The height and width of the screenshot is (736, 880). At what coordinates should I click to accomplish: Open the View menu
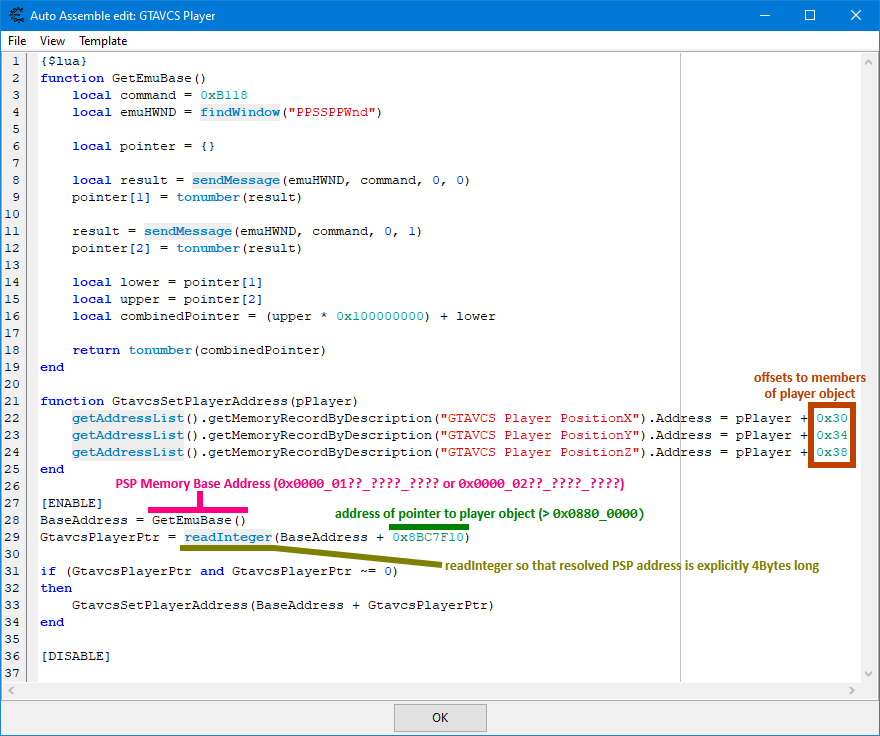pyautogui.click(x=52, y=41)
